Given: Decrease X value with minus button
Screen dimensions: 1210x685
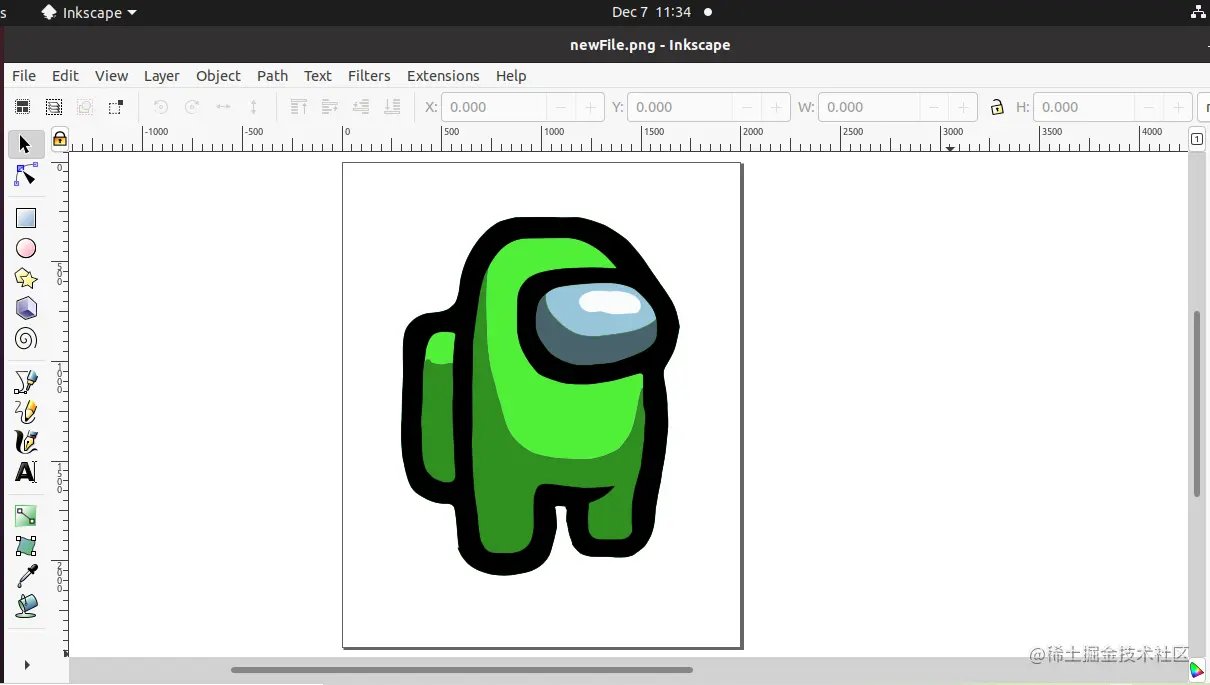Looking at the screenshot, I should [x=561, y=107].
